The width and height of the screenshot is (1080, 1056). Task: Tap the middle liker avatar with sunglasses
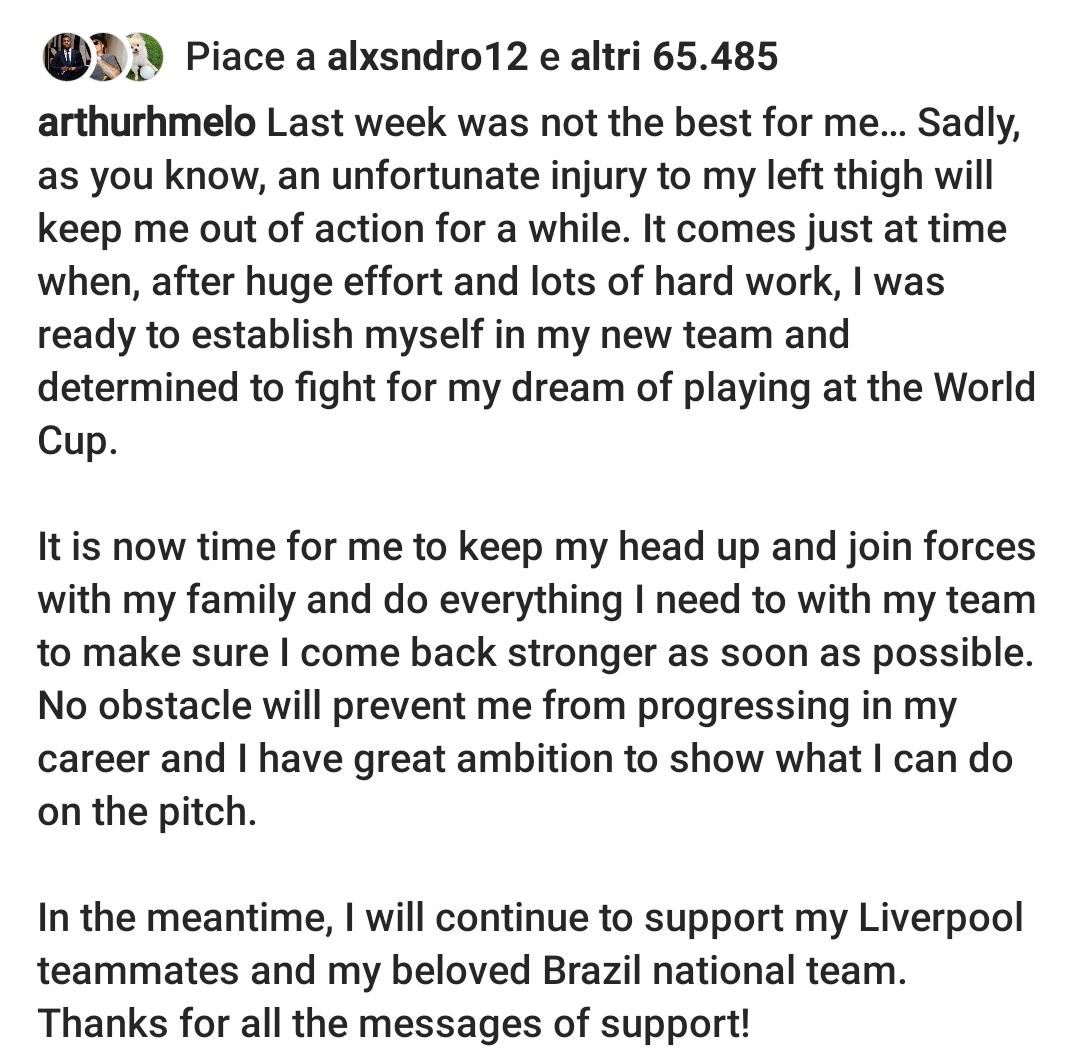pyautogui.click(x=104, y=58)
